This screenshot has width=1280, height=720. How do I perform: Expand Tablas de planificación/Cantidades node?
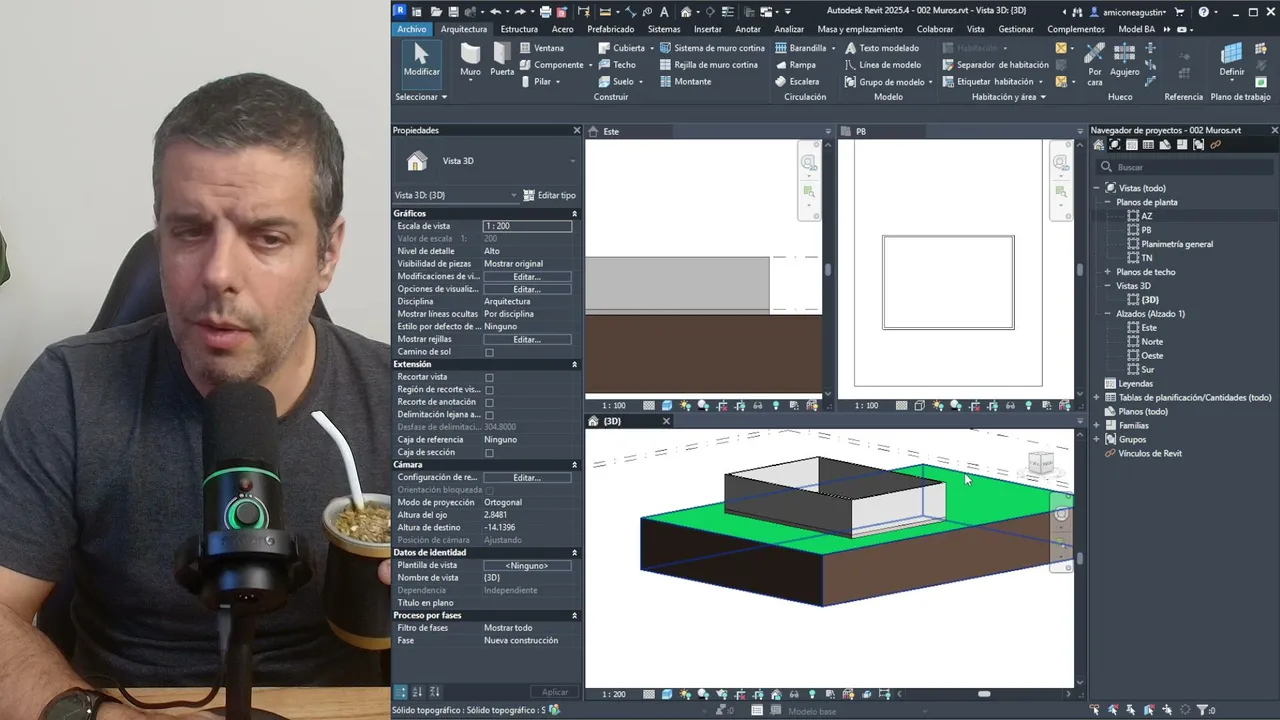1097,397
